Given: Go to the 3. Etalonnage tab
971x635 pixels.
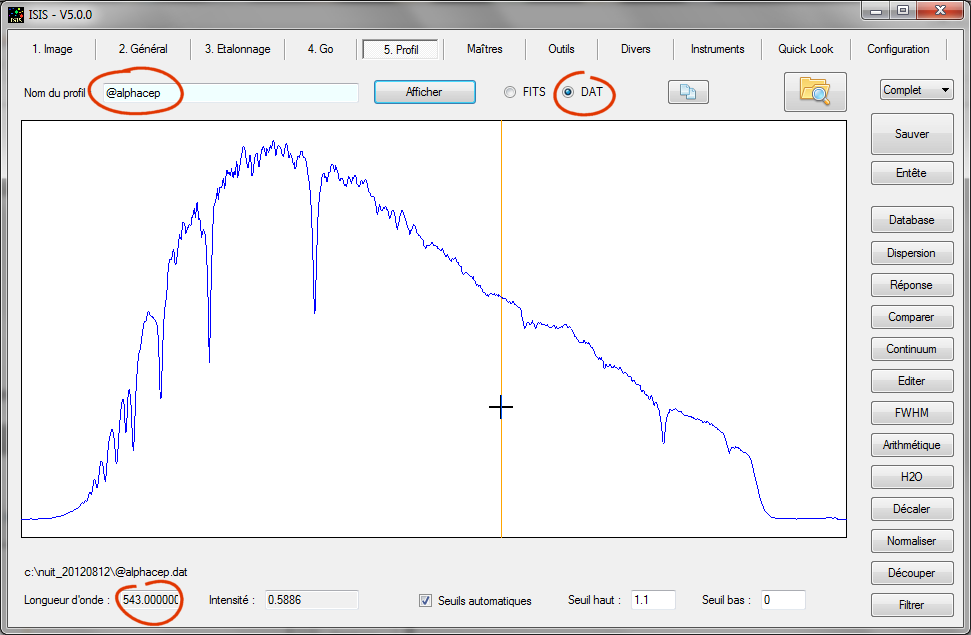Looking at the screenshot, I should click(x=238, y=49).
